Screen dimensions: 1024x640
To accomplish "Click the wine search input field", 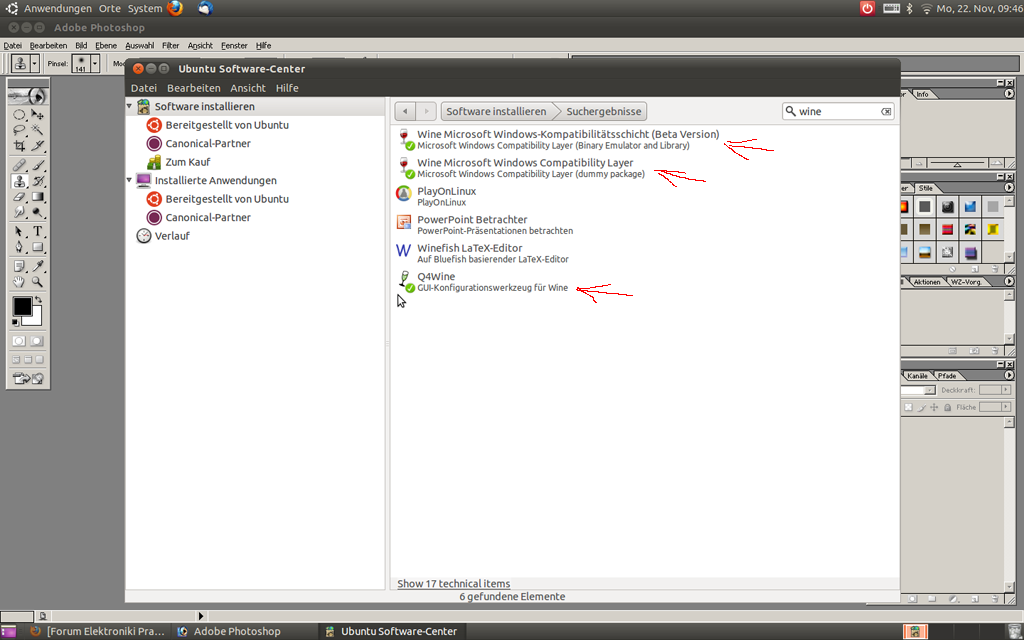I will point(836,111).
